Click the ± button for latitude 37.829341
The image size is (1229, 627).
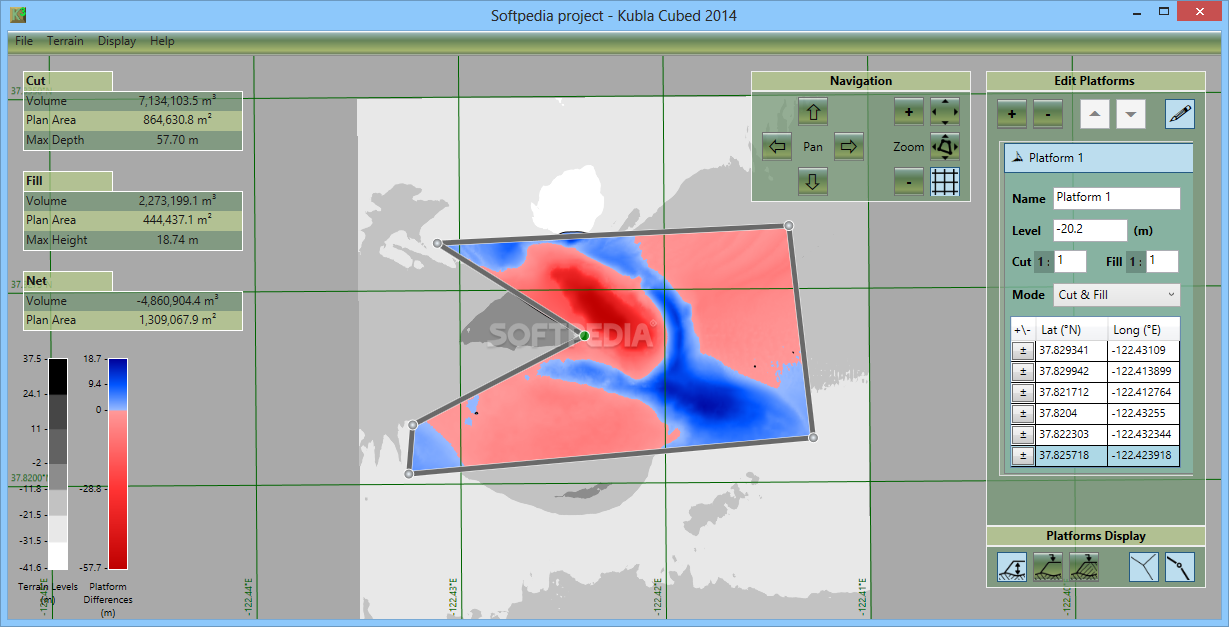1023,350
